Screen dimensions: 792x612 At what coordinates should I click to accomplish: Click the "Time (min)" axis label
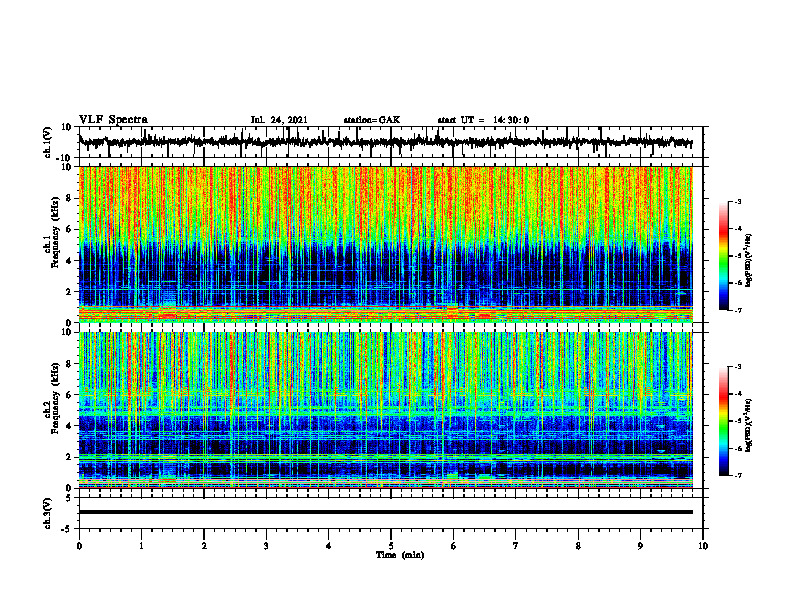point(400,555)
